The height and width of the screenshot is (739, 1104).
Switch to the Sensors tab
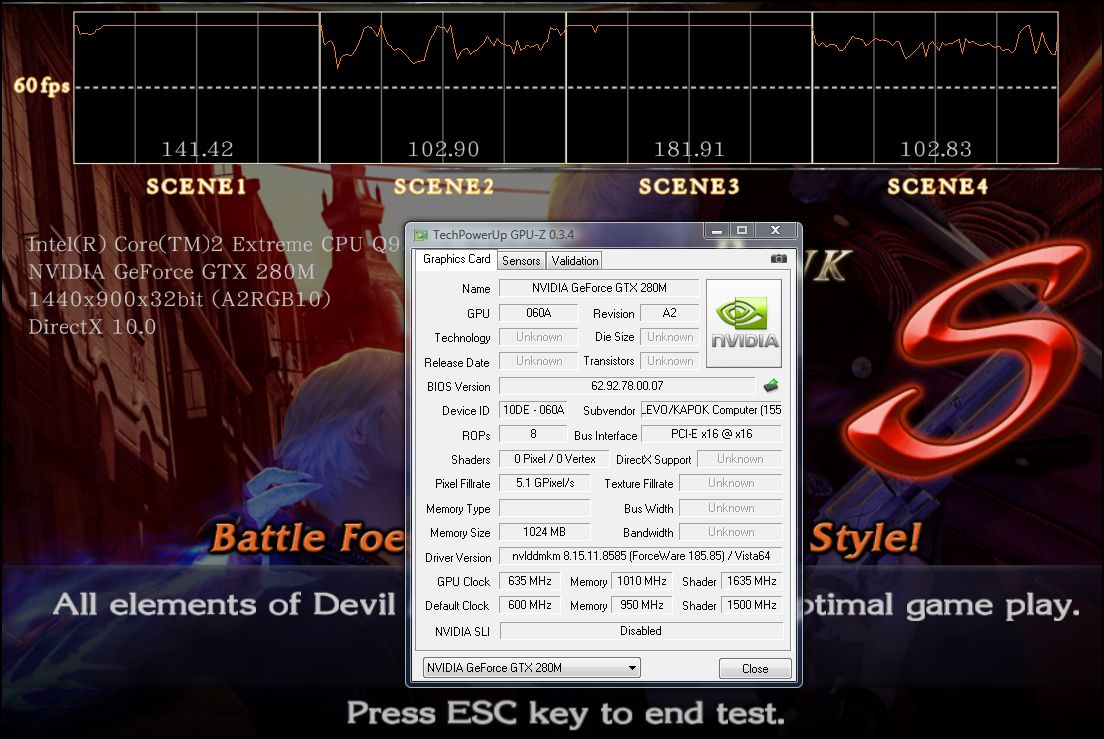point(521,260)
